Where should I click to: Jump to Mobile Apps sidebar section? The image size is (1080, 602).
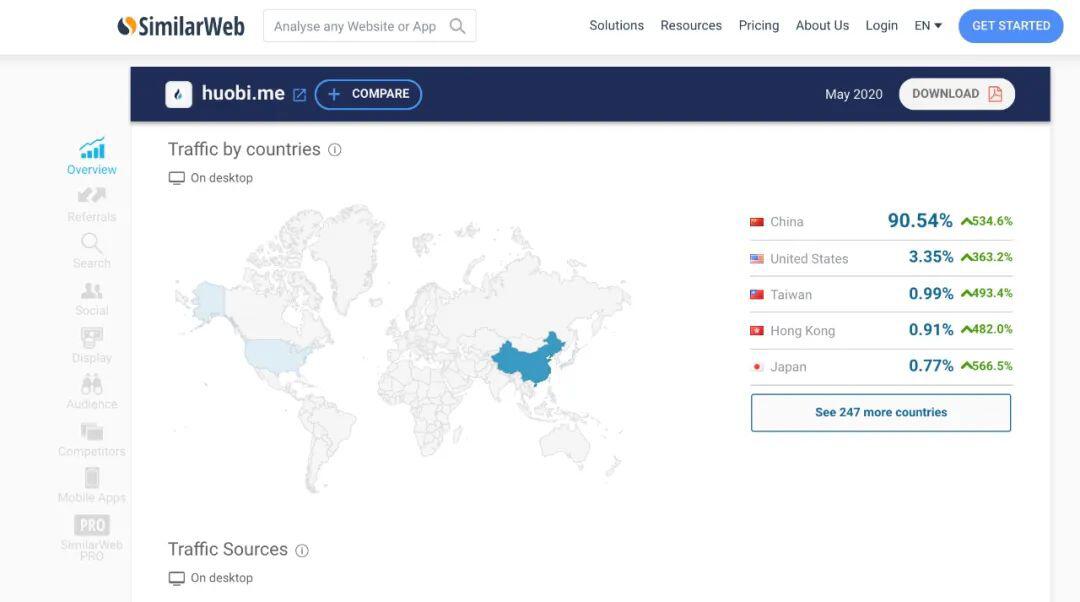92,486
